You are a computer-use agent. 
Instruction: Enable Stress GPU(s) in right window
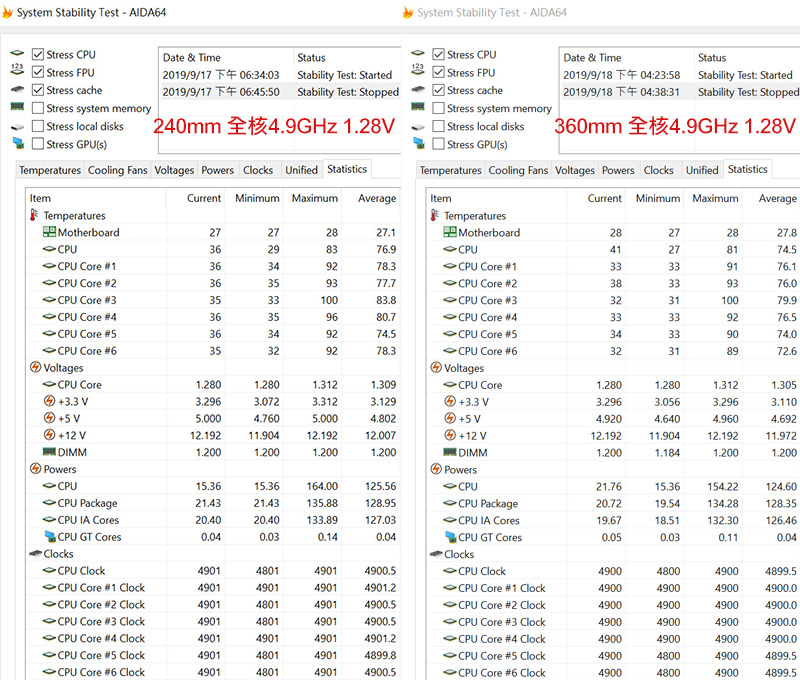pos(438,144)
